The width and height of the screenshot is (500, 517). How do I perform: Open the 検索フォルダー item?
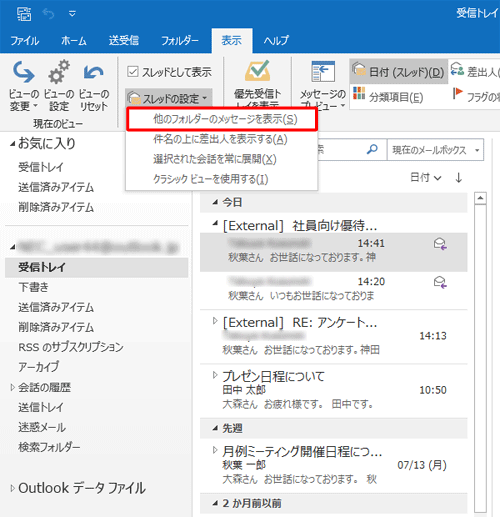click(x=49, y=447)
